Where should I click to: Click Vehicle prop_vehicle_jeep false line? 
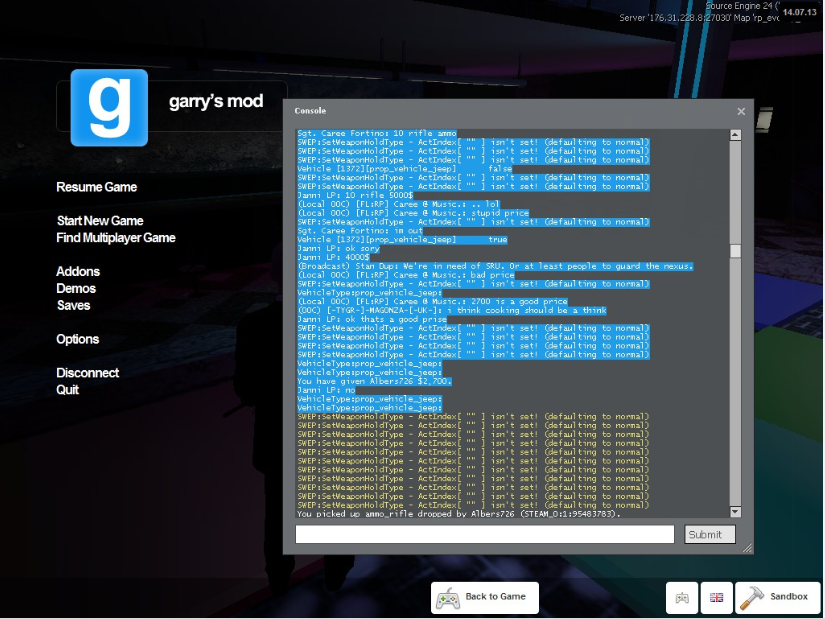pos(405,169)
